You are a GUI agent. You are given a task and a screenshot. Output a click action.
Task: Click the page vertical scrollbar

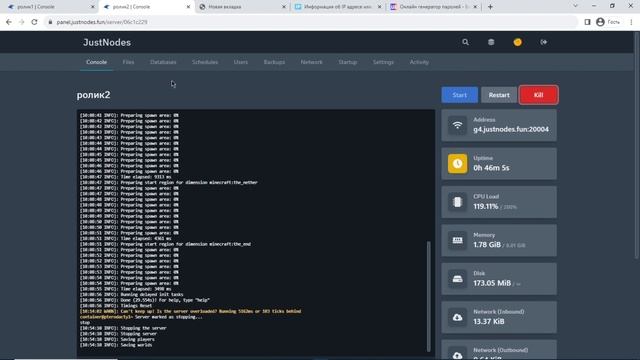[x=637, y=145]
